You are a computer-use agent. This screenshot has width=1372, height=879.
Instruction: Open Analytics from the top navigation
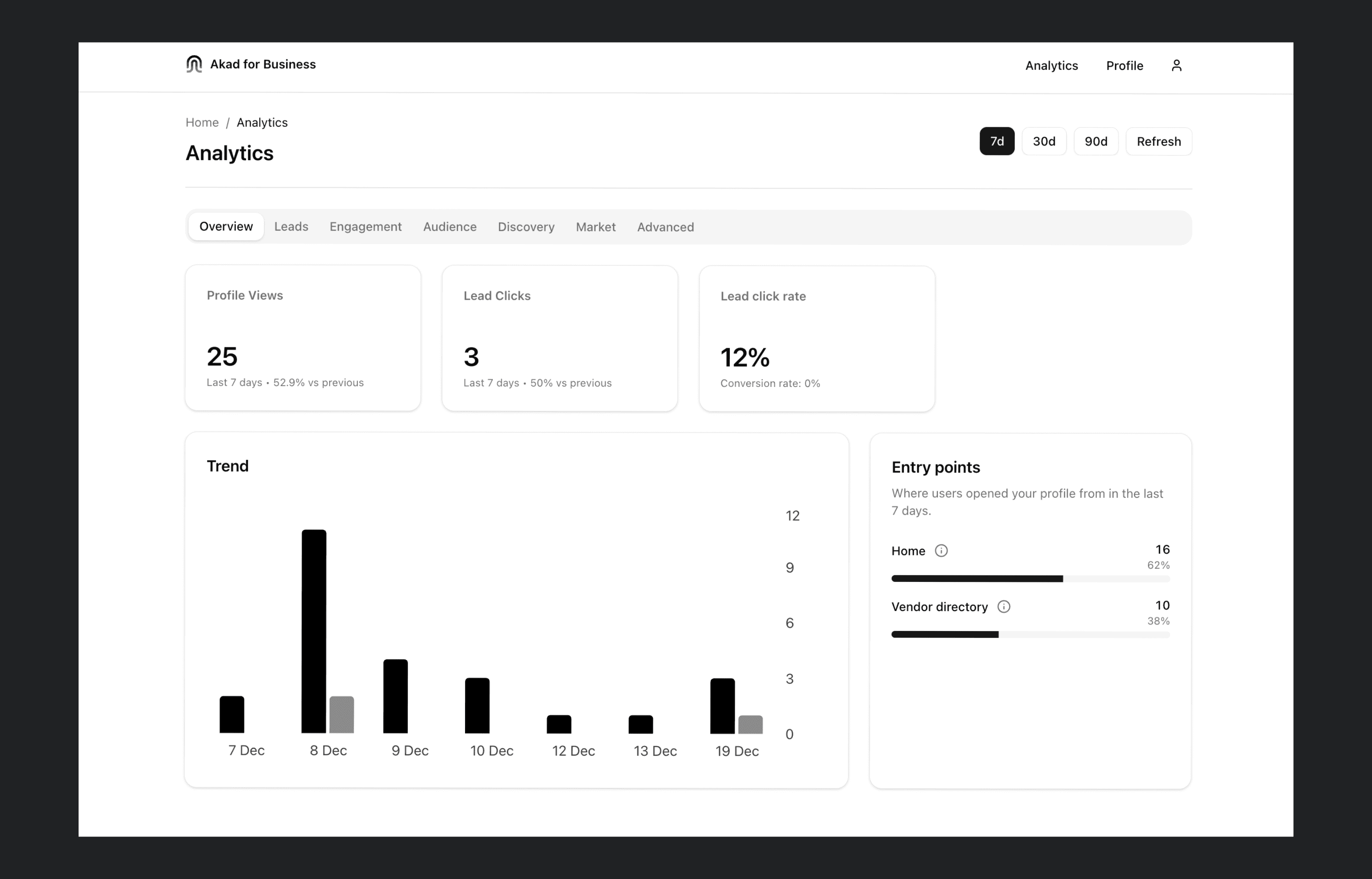click(1052, 65)
